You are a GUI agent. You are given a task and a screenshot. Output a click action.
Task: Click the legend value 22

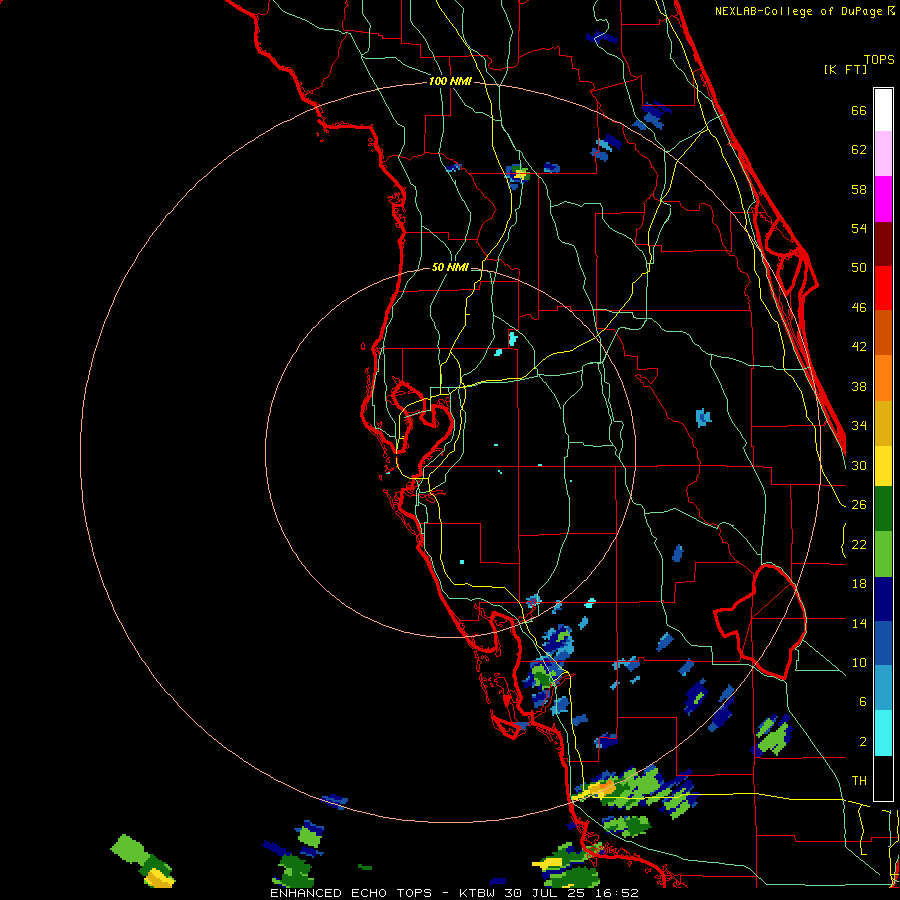(x=859, y=544)
